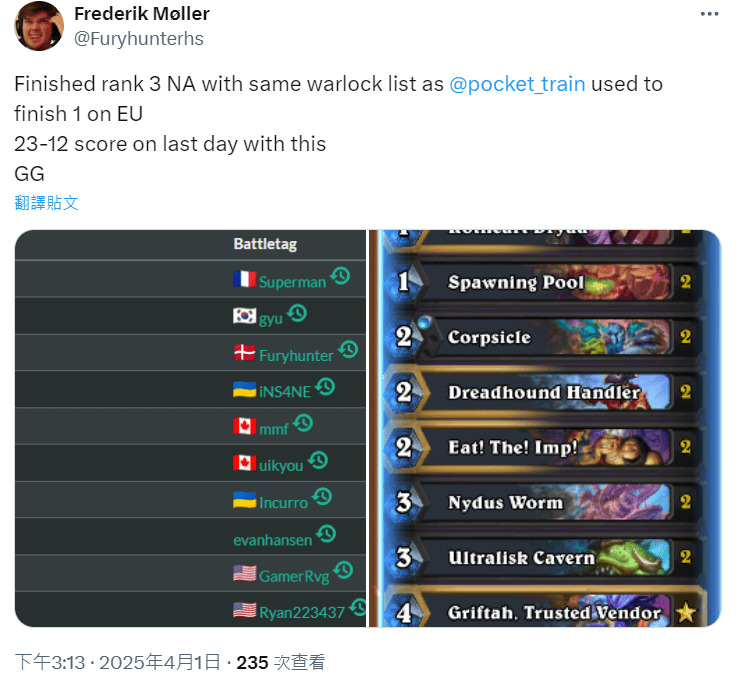Screen dimensions: 741x685
Task: Click the history icon beside uikyou
Action: [x=318, y=461]
